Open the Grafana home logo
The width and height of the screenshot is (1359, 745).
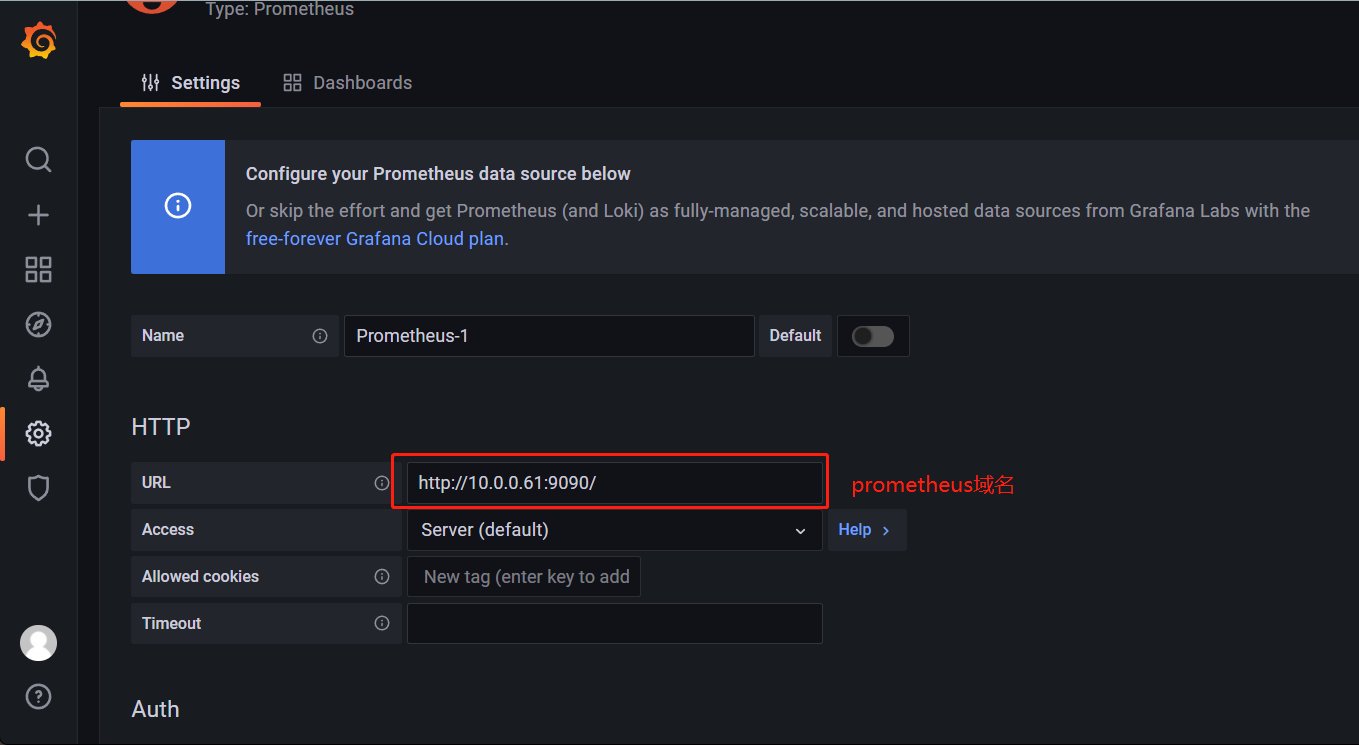click(x=38, y=40)
